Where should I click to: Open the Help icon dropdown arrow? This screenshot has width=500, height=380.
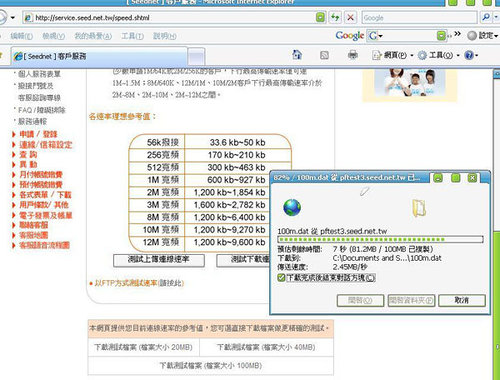(476, 55)
